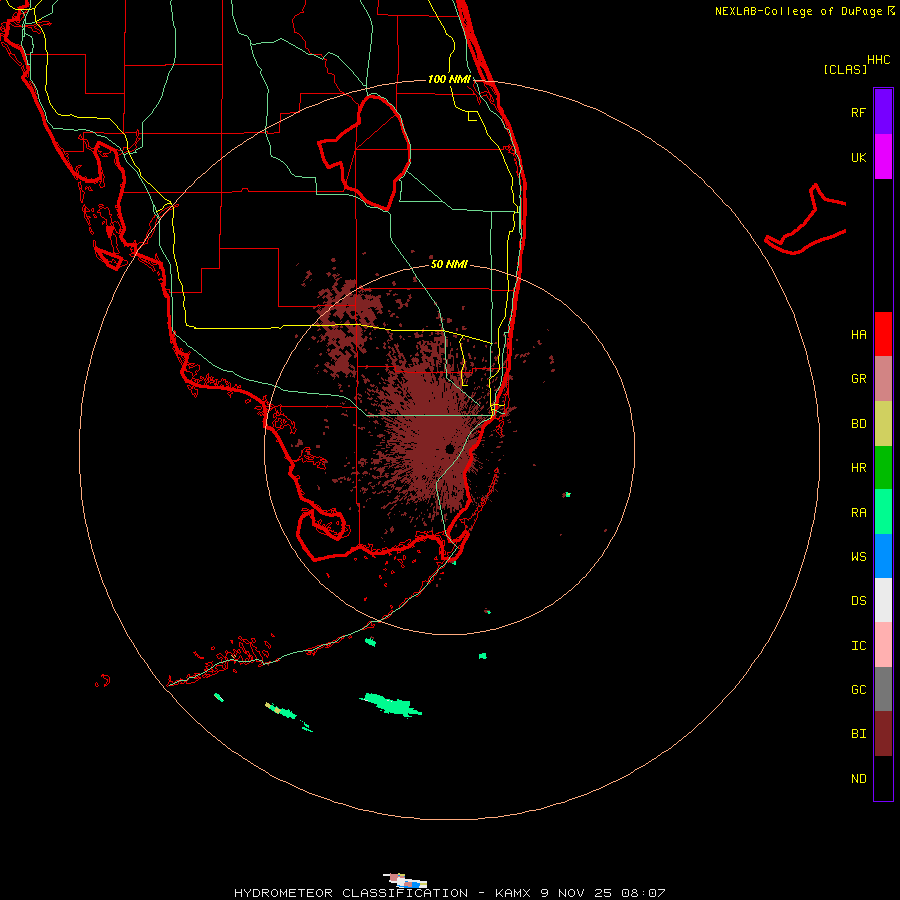Select the IC light pink legend swatch
This screenshot has width=900, height=900.
click(x=883, y=645)
